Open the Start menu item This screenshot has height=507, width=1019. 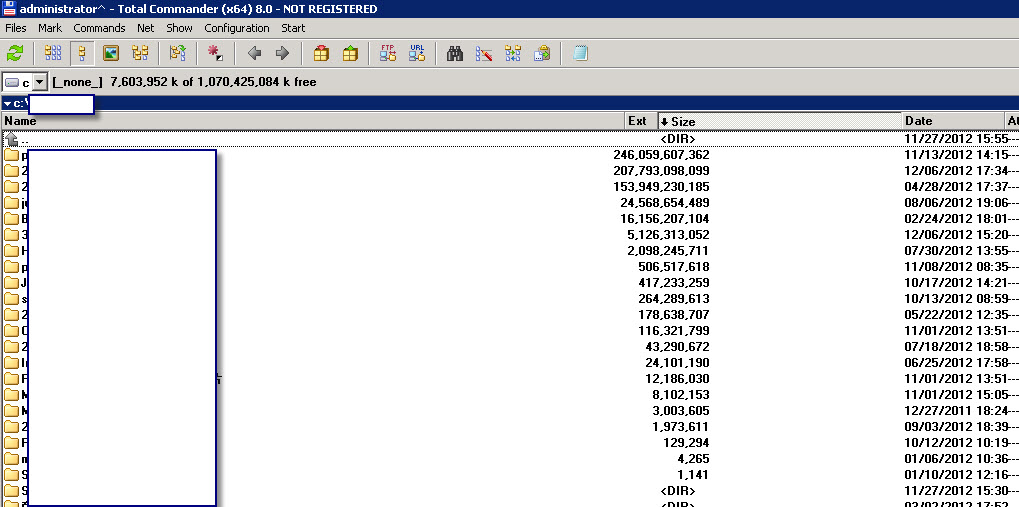[293, 28]
